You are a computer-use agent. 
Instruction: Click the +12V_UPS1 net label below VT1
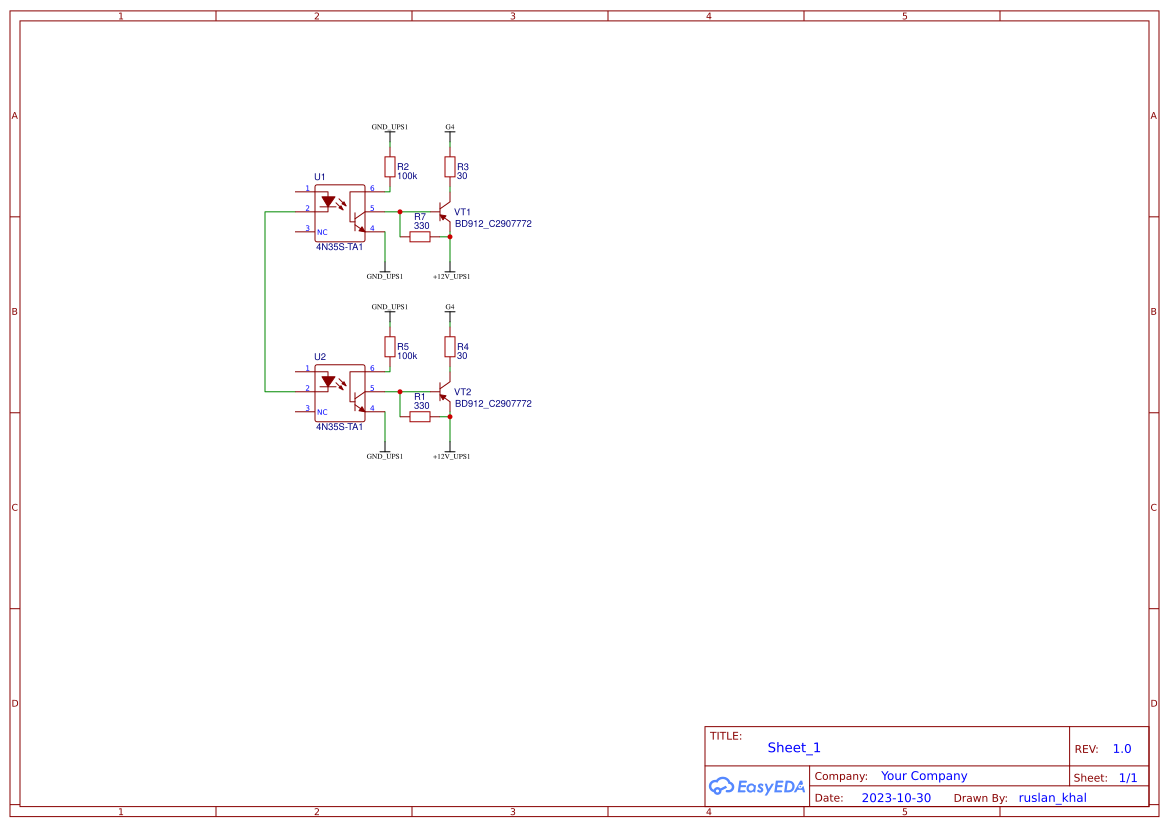[x=451, y=276]
